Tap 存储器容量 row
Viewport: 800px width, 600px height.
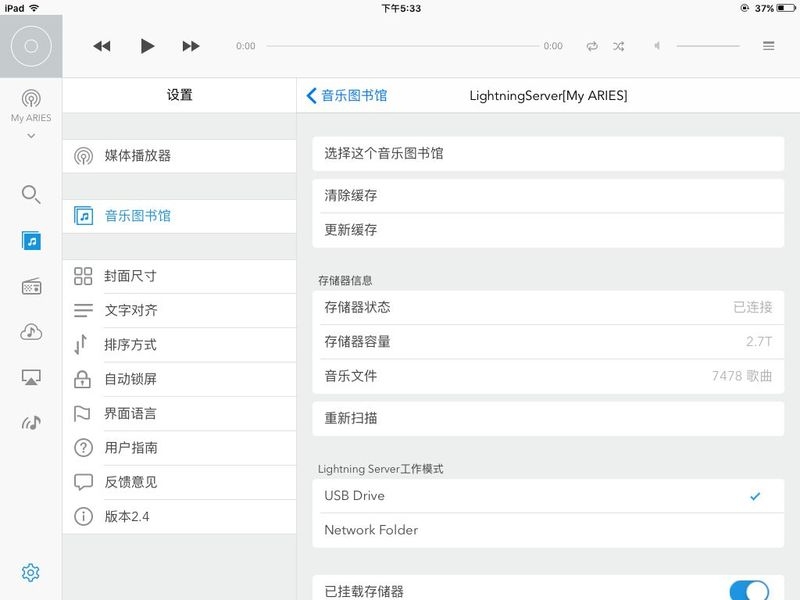(x=548, y=342)
